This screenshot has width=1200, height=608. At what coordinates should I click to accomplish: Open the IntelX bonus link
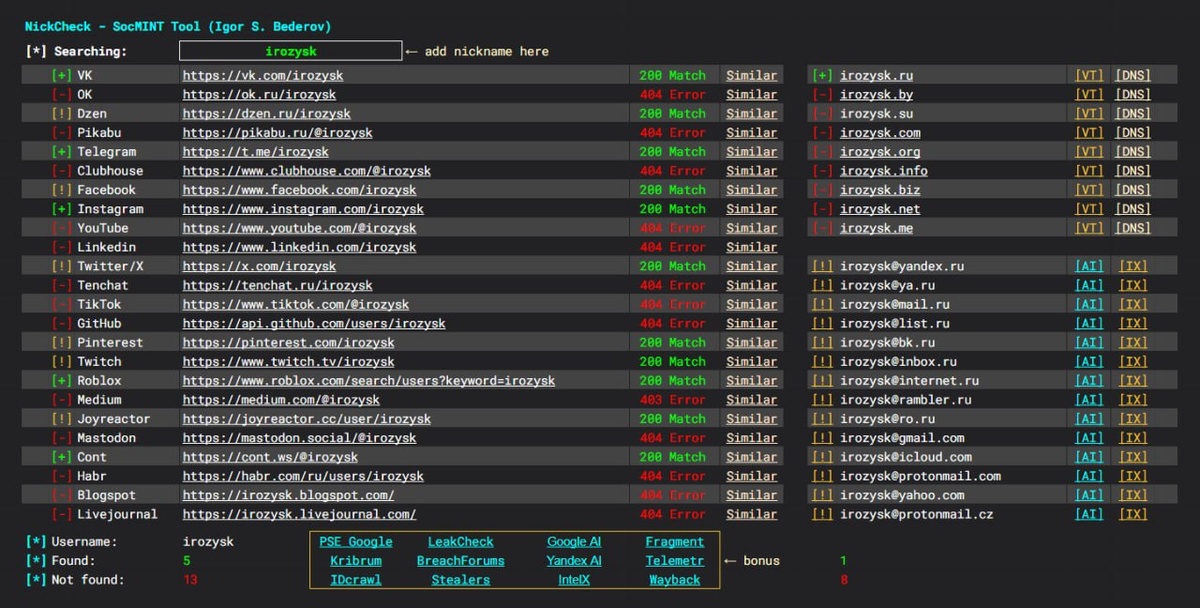point(574,580)
